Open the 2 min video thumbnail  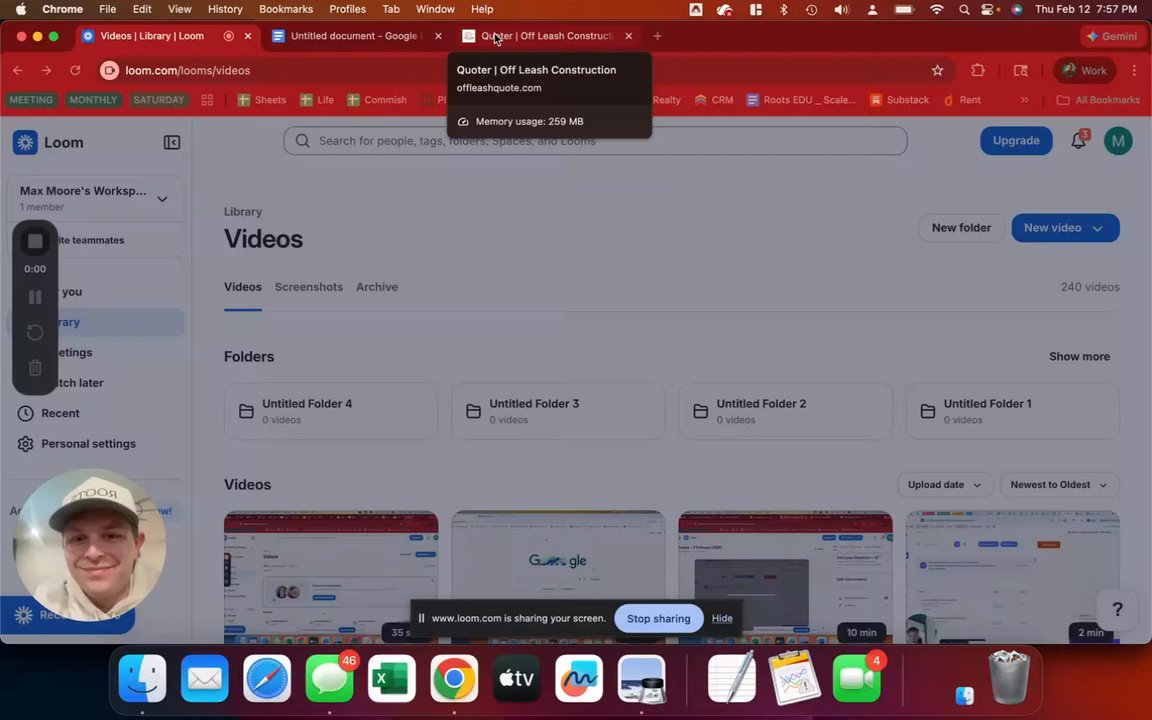(x=1012, y=577)
